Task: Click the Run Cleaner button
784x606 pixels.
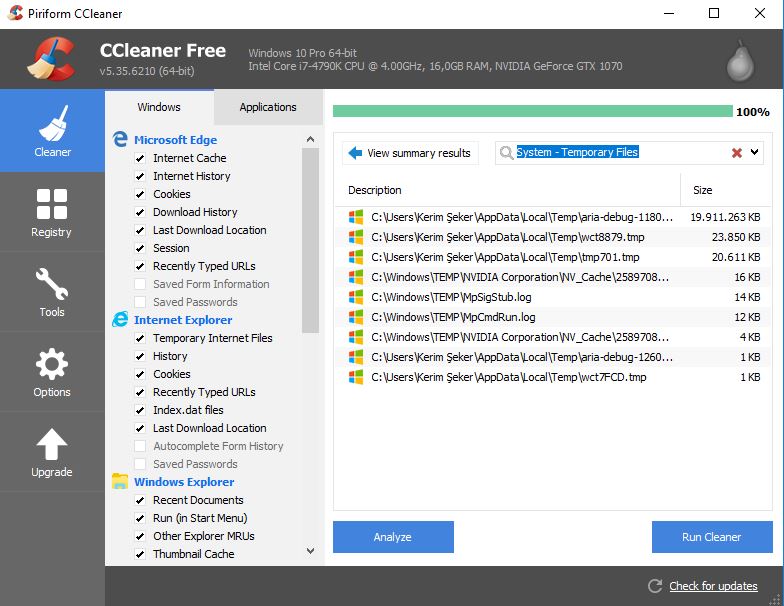Action: click(712, 536)
